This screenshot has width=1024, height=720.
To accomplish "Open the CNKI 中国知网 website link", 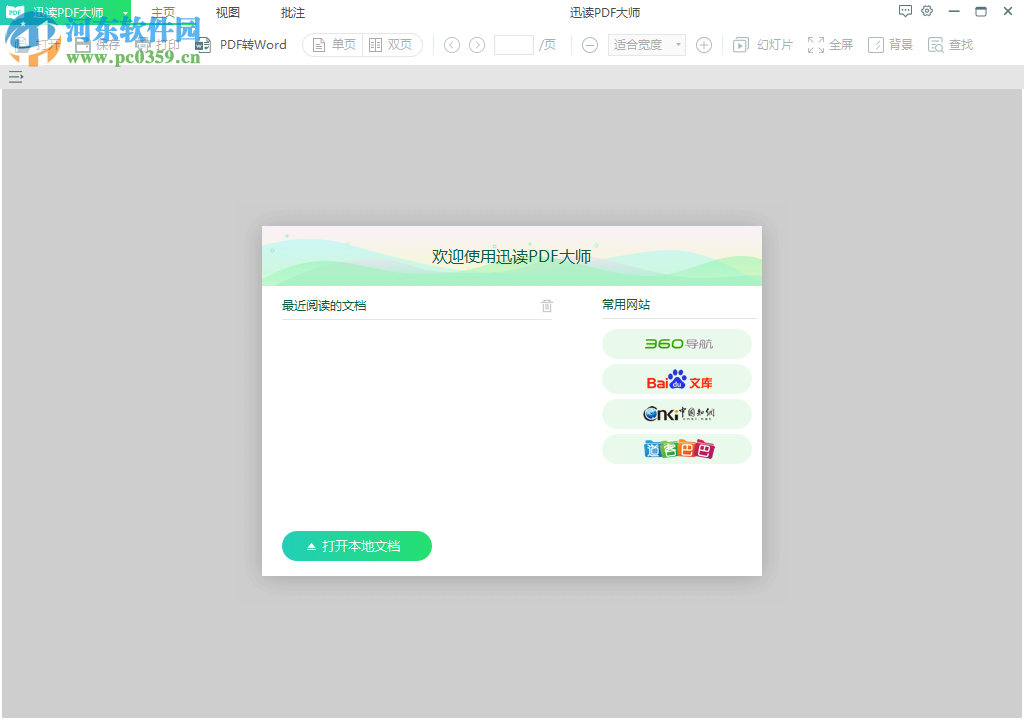I will (x=677, y=414).
